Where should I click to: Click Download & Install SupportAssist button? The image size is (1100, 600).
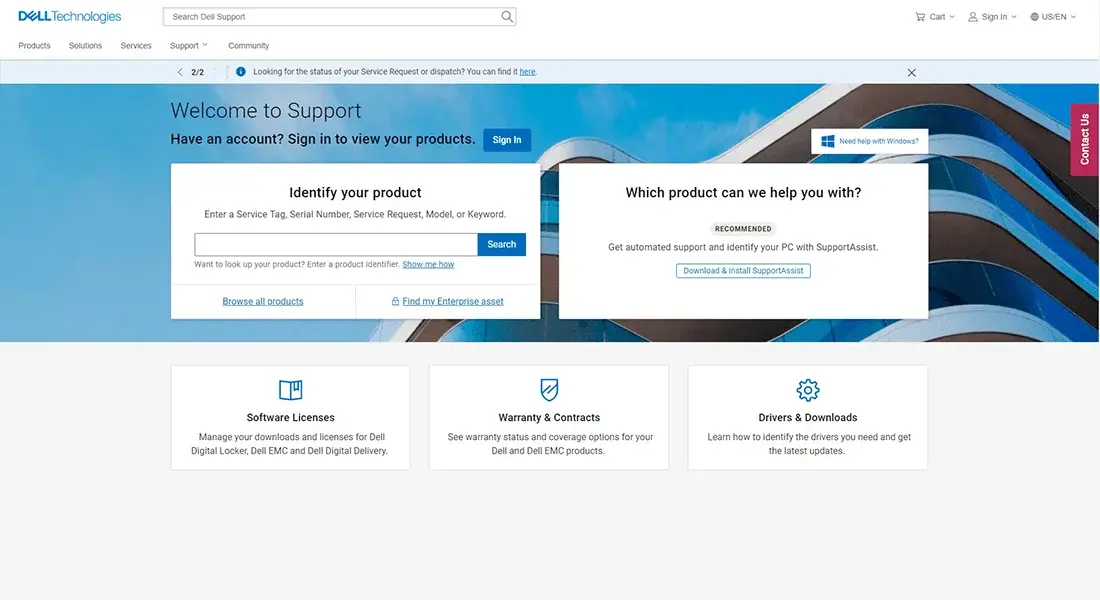click(743, 271)
